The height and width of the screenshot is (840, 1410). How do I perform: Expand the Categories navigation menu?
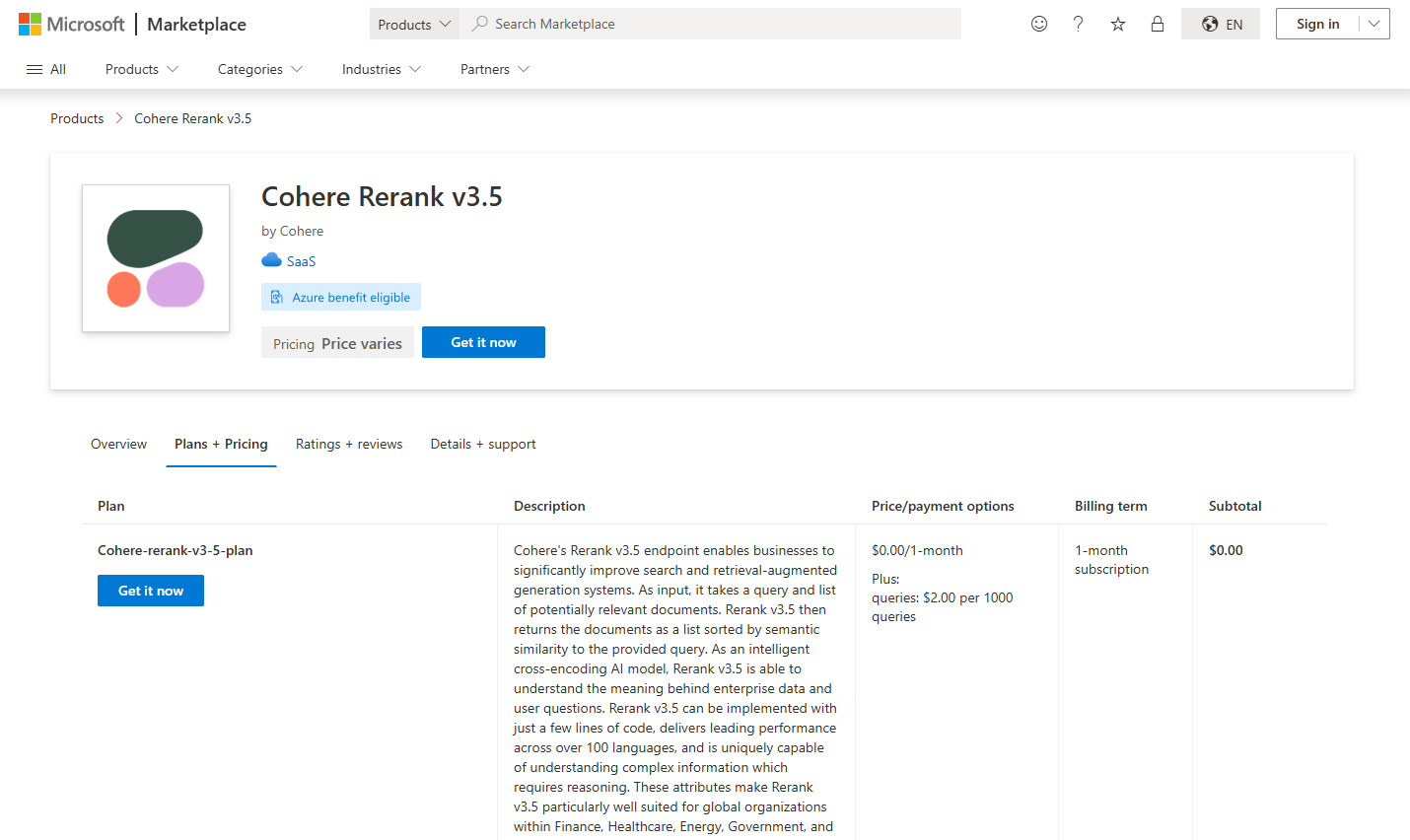pos(260,69)
